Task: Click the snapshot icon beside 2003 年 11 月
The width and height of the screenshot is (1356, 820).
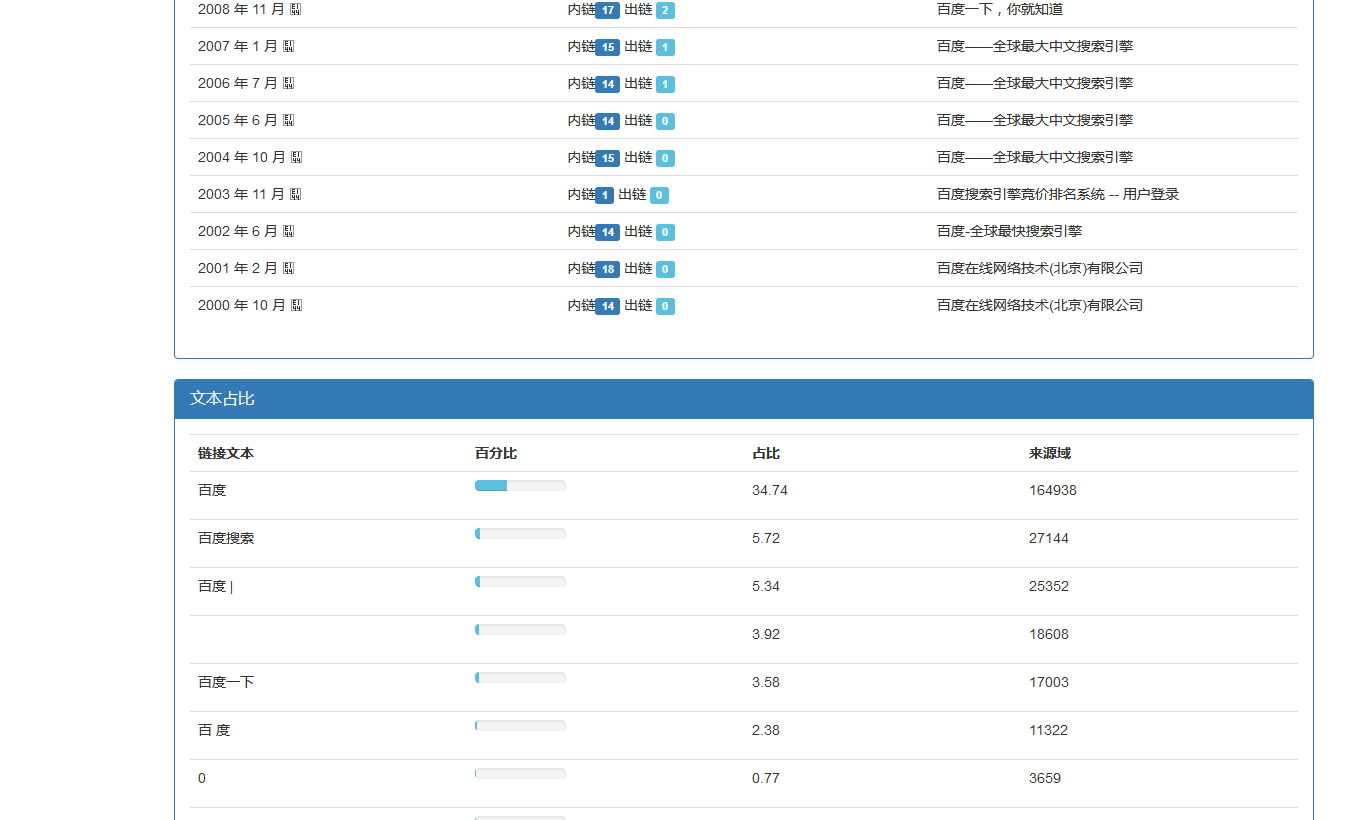Action: click(x=296, y=194)
